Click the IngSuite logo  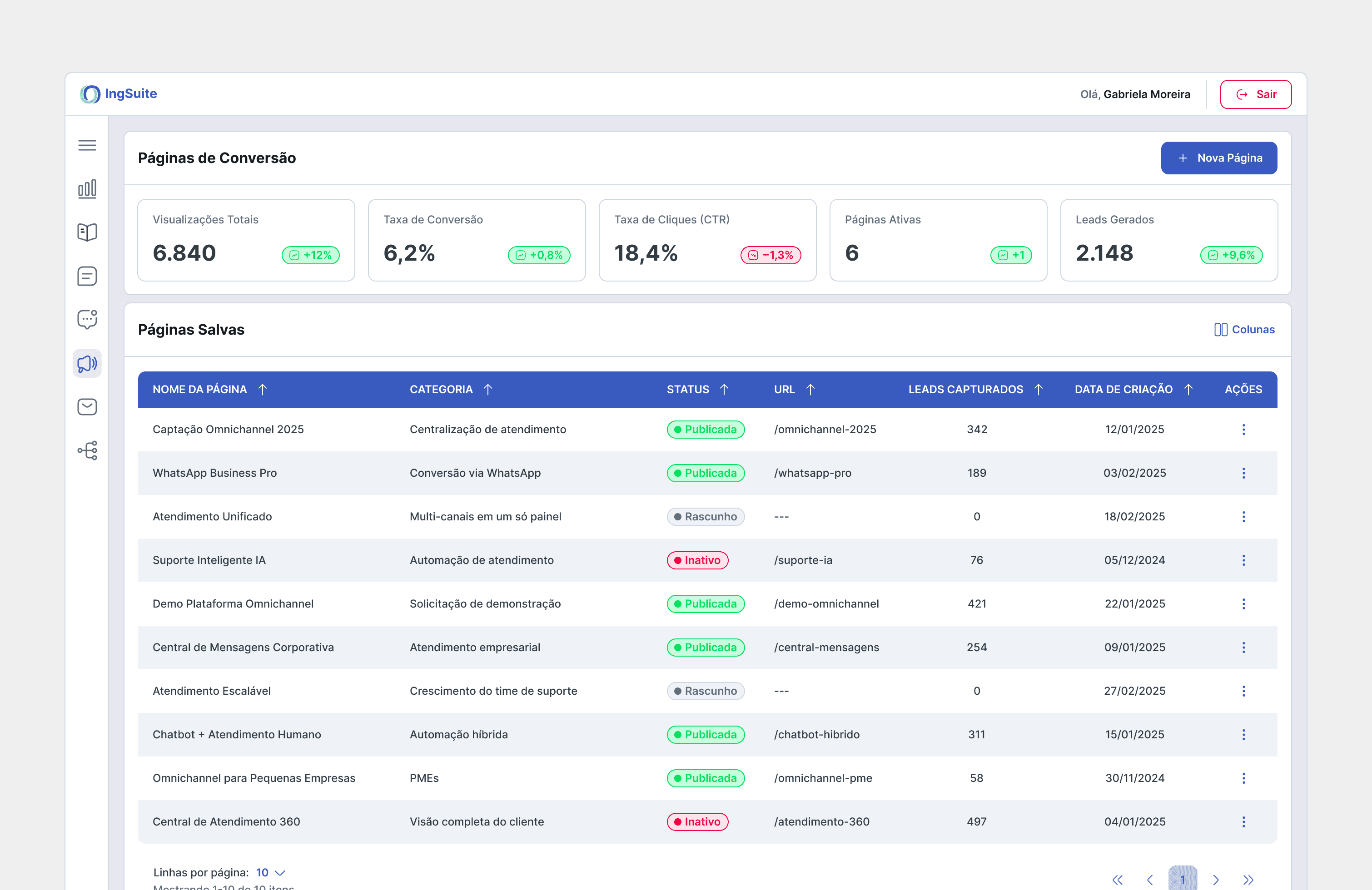pyautogui.click(x=119, y=94)
